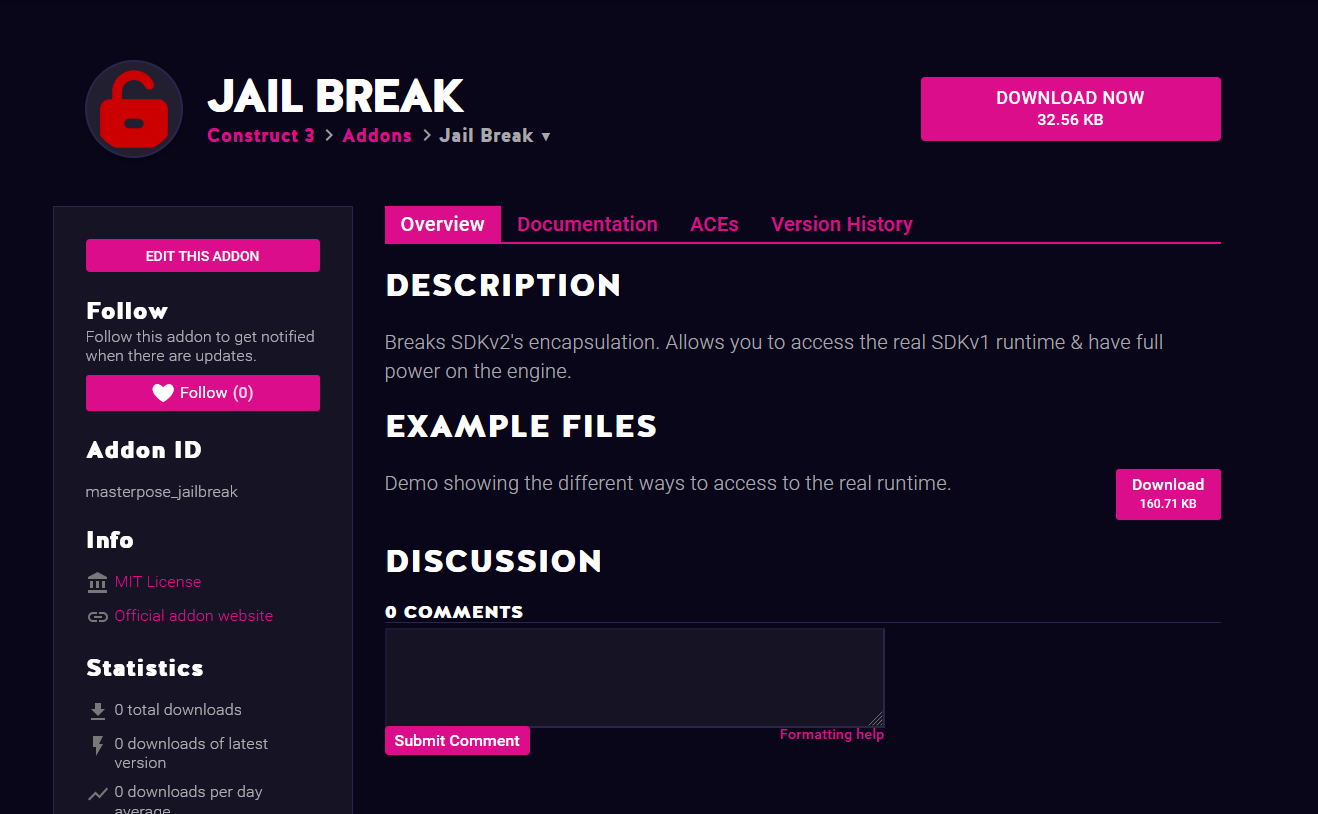Click the DISCUSSION heading
Screen dimensions: 1318x814
[494, 562]
